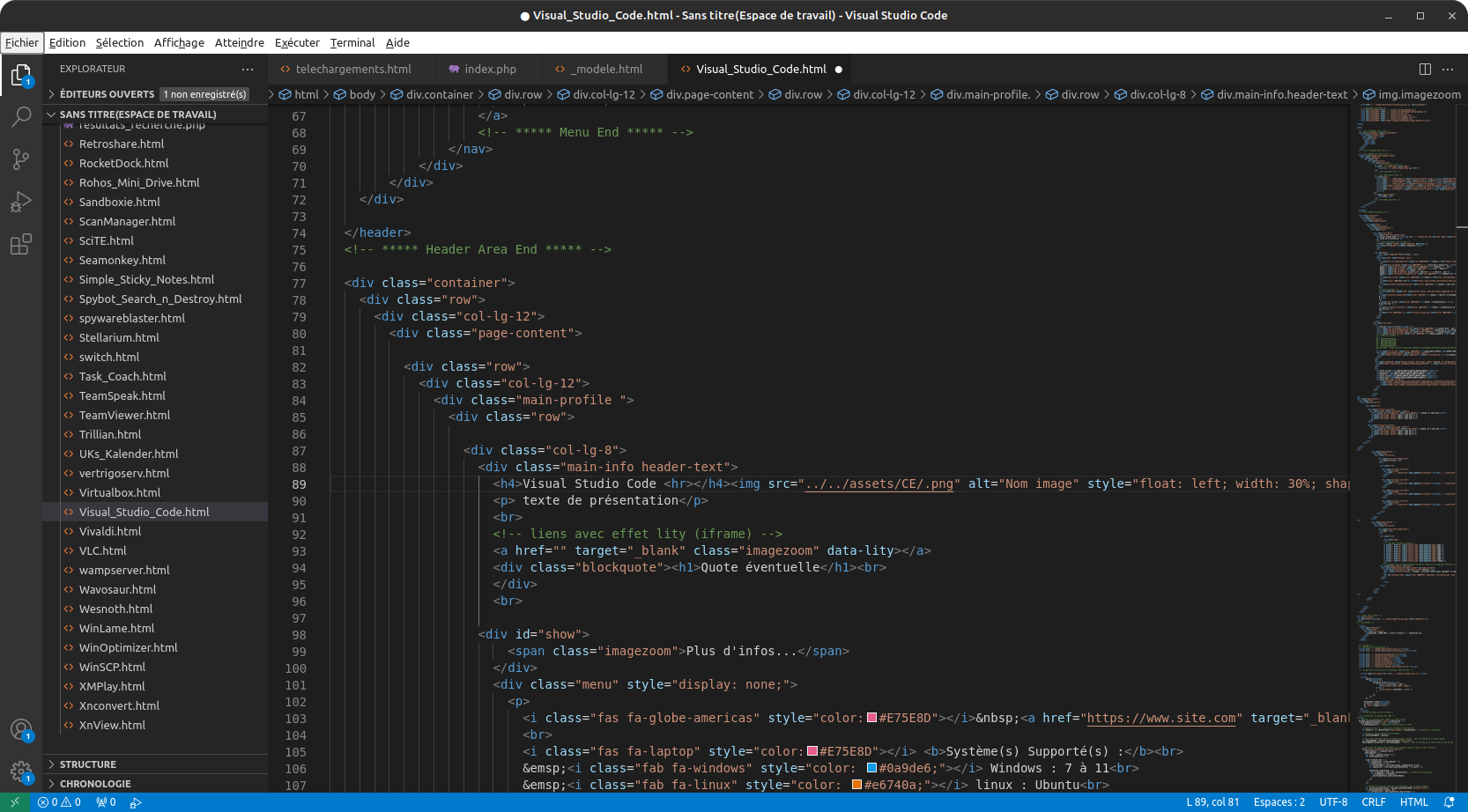Click the errors and warnings status indicator
Screen dimensions: 1468x812
coord(60,802)
